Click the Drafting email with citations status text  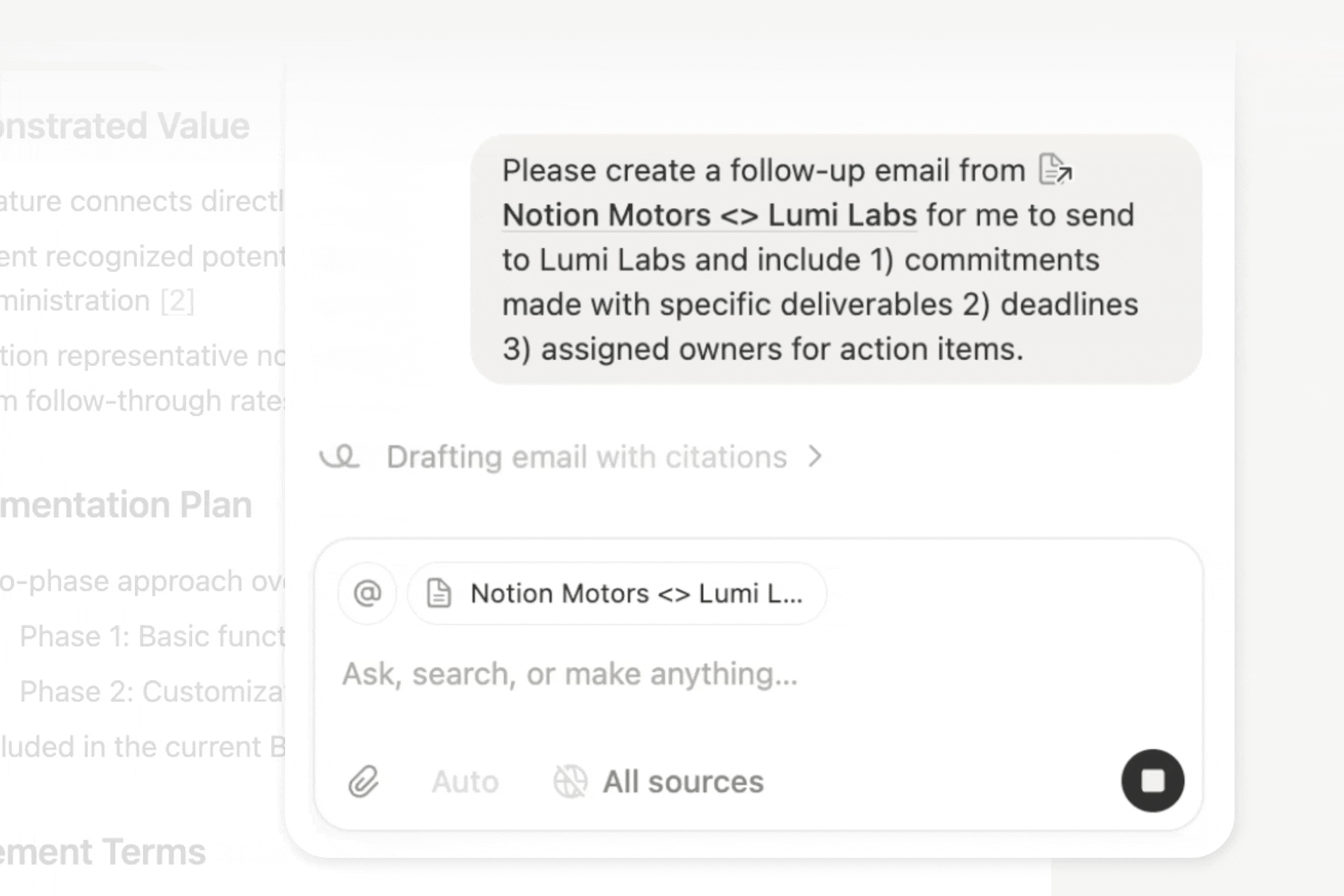[x=587, y=456]
